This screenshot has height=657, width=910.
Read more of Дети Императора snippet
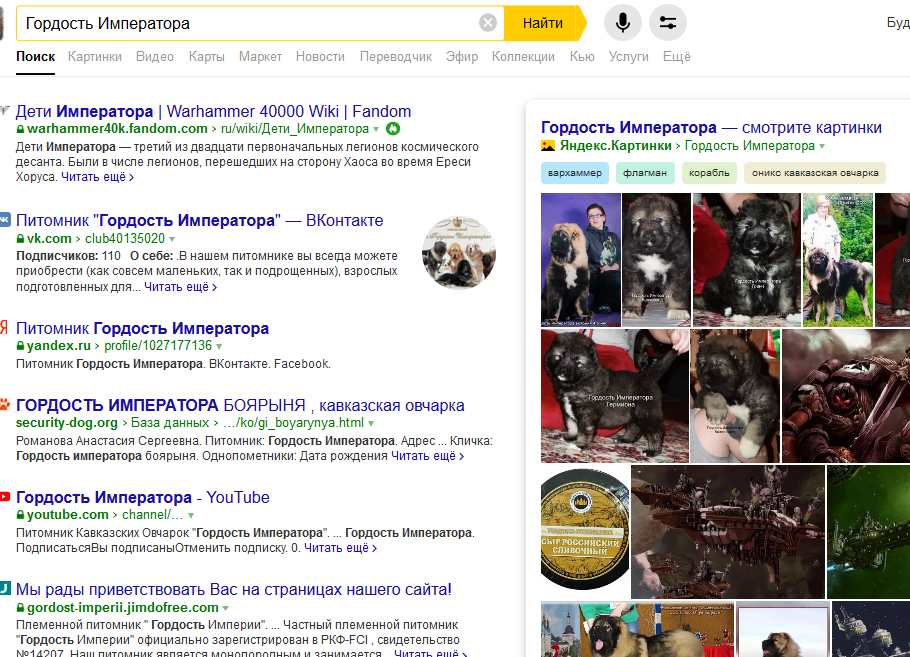(98, 177)
